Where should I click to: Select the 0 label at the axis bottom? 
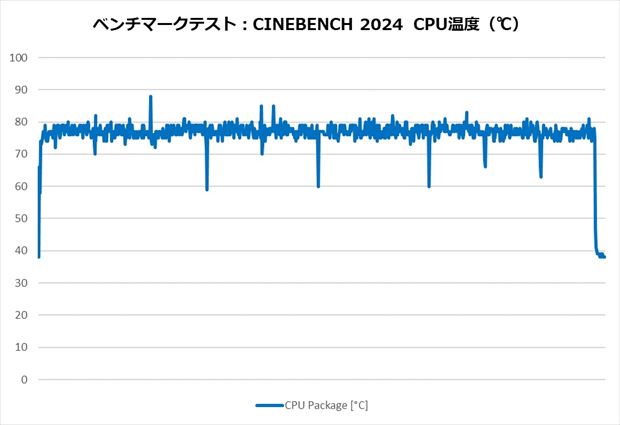[x=23, y=380]
